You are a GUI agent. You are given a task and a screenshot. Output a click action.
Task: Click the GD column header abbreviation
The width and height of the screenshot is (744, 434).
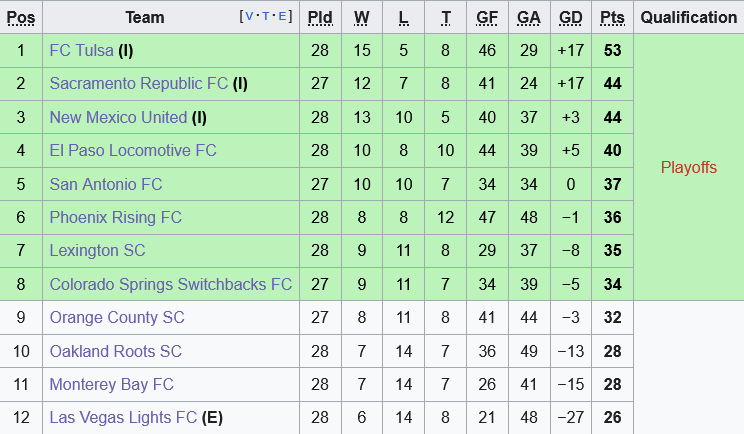click(x=570, y=17)
